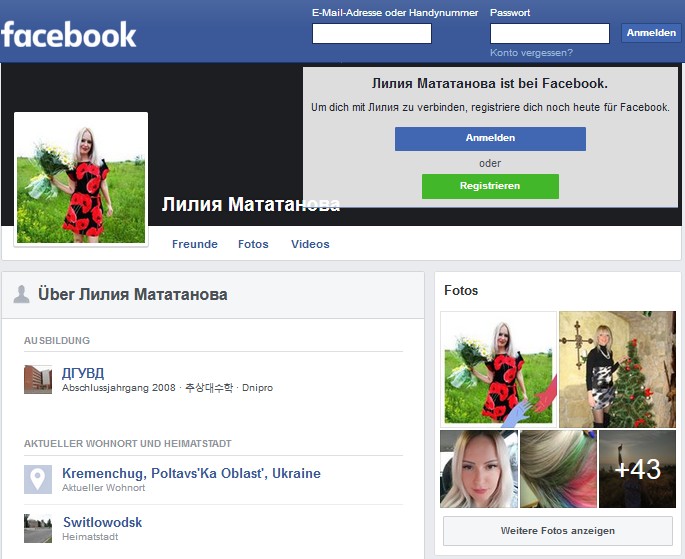
Task: Click the Switlowodsk hometown thumbnail icon
Action: (x=38, y=528)
